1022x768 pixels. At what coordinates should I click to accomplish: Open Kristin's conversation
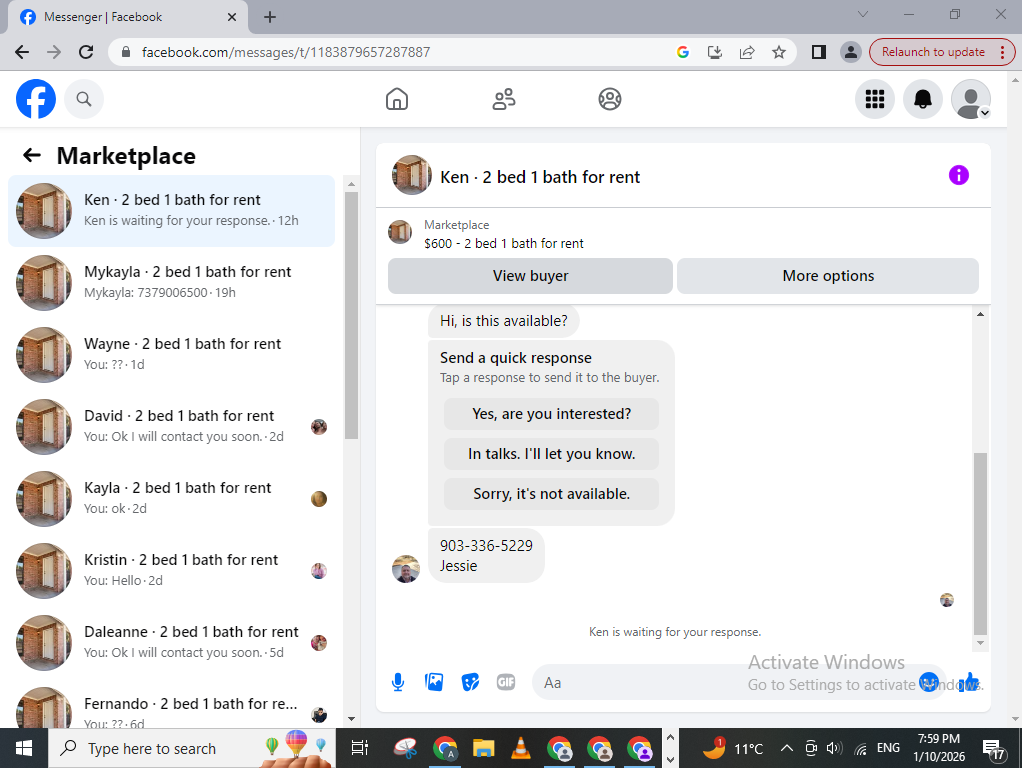[x=171, y=570]
